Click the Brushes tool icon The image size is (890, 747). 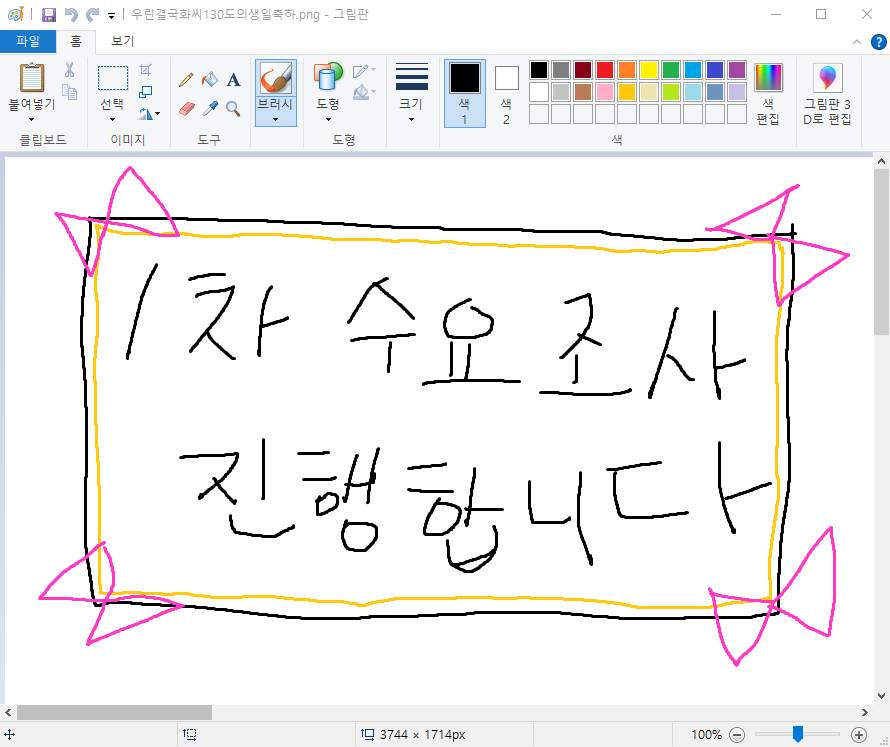click(276, 78)
